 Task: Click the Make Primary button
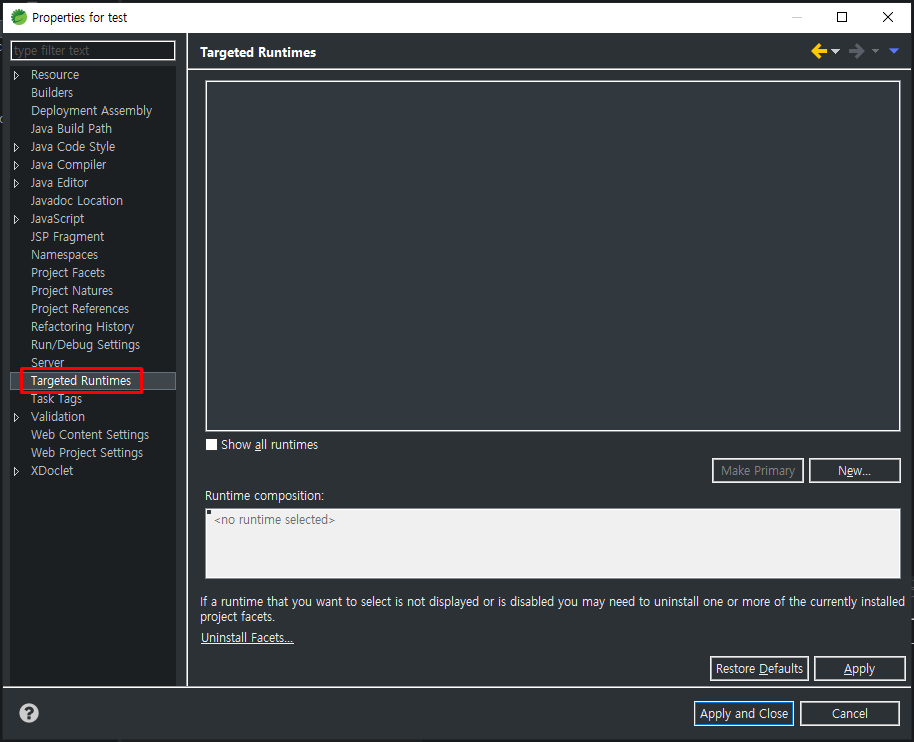pyautogui.click(x=758, y=471)
